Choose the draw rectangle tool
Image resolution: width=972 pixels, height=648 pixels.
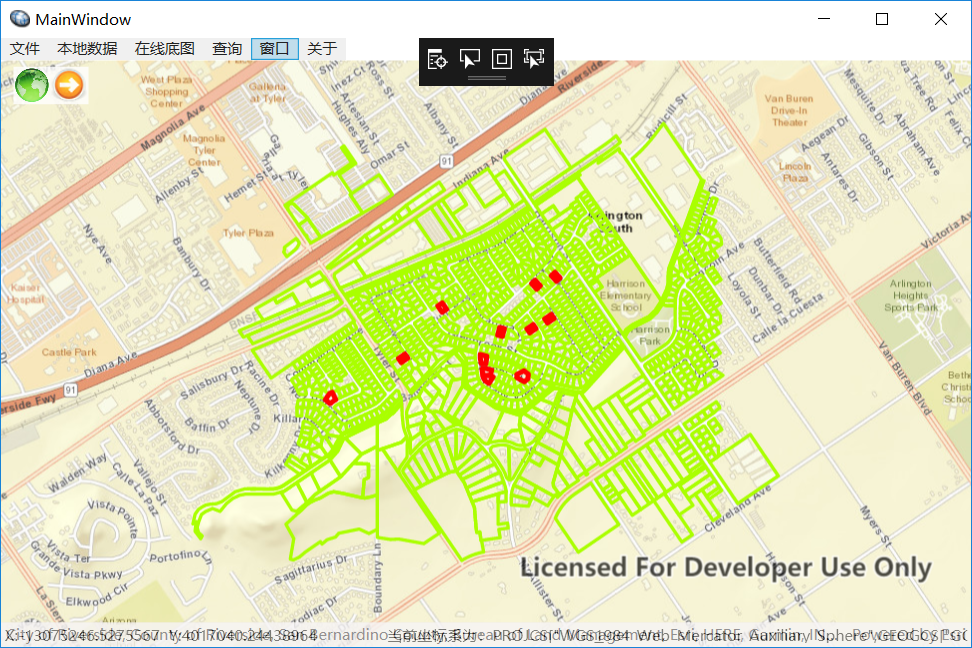[501, 59]
